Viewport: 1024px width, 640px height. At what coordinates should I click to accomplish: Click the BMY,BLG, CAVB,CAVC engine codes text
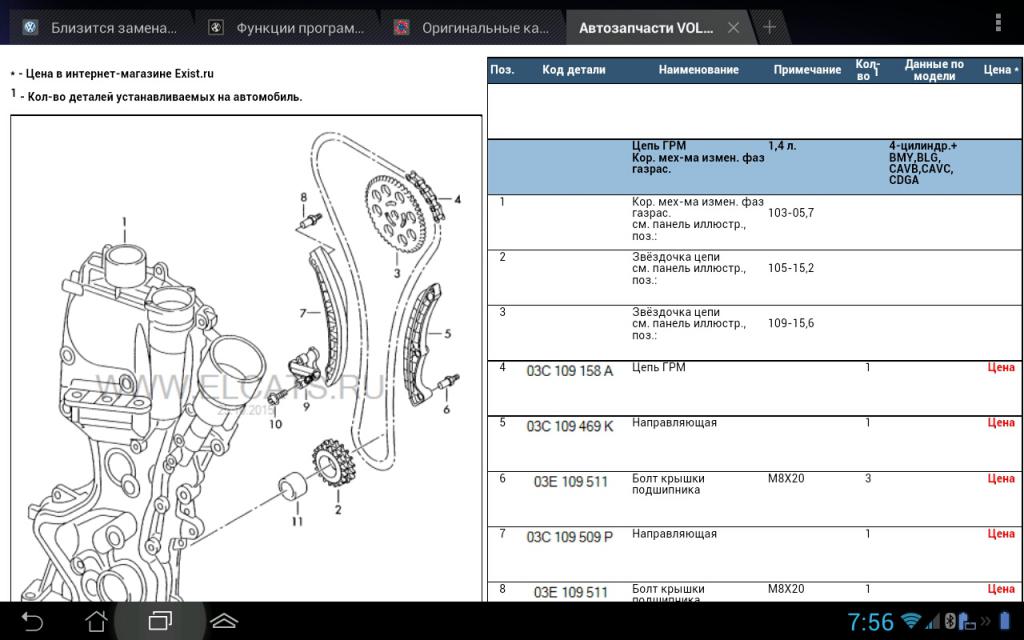(x=920, y=163)
